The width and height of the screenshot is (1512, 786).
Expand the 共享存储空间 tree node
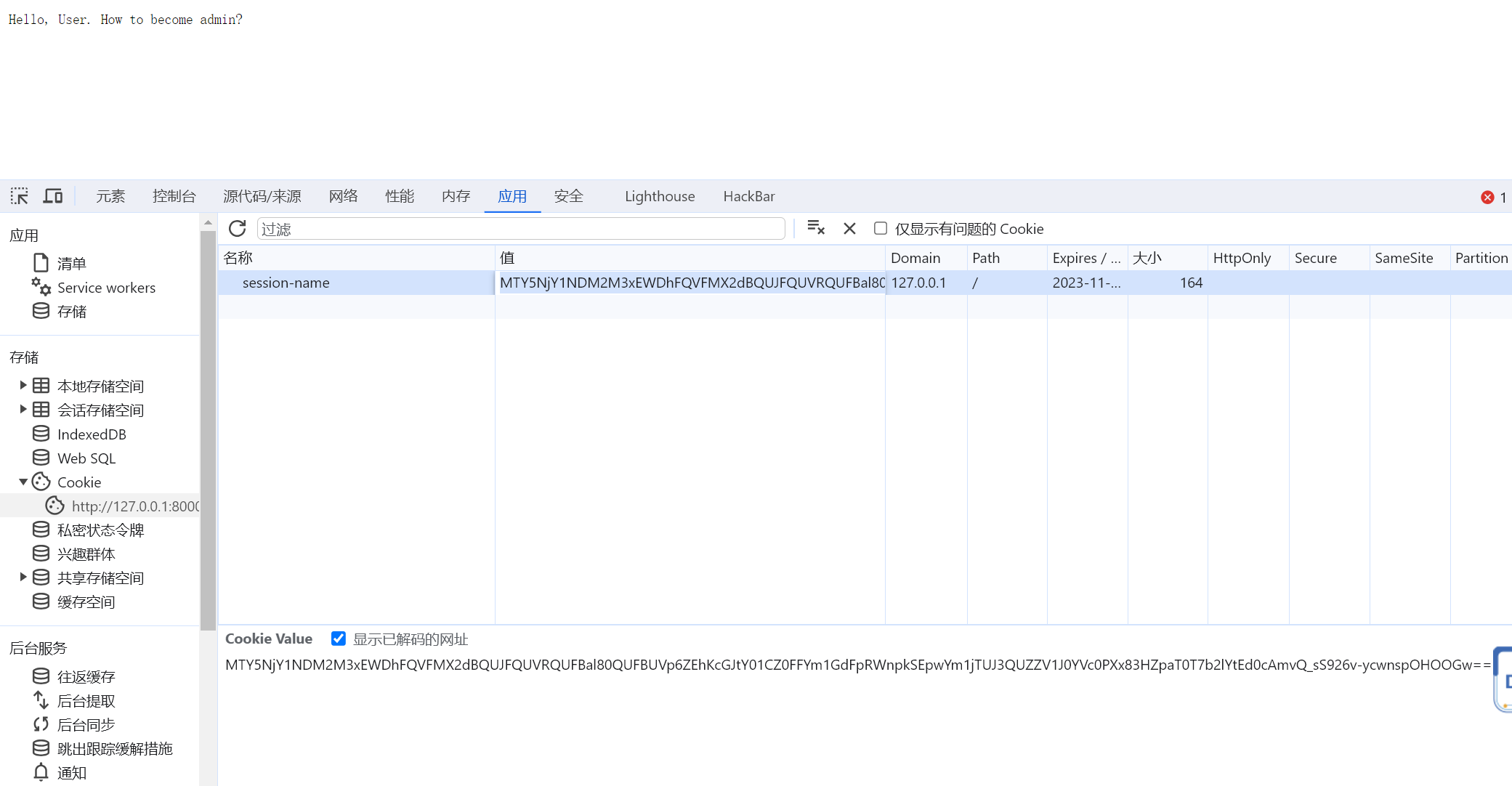coord(23,578)
